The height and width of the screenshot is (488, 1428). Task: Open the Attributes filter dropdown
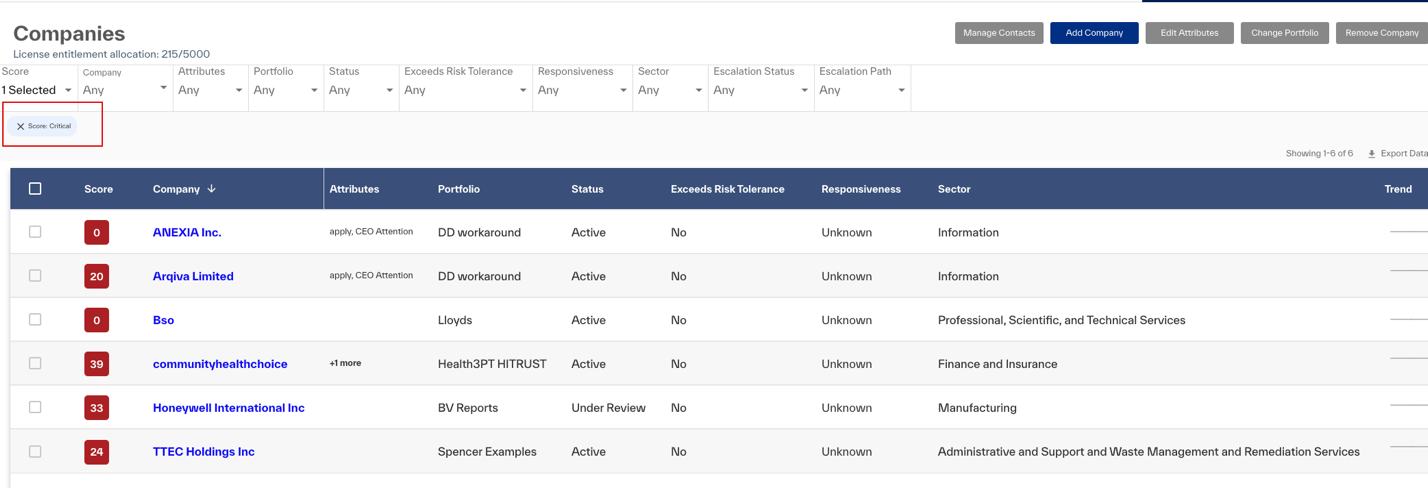click(210, 91)
